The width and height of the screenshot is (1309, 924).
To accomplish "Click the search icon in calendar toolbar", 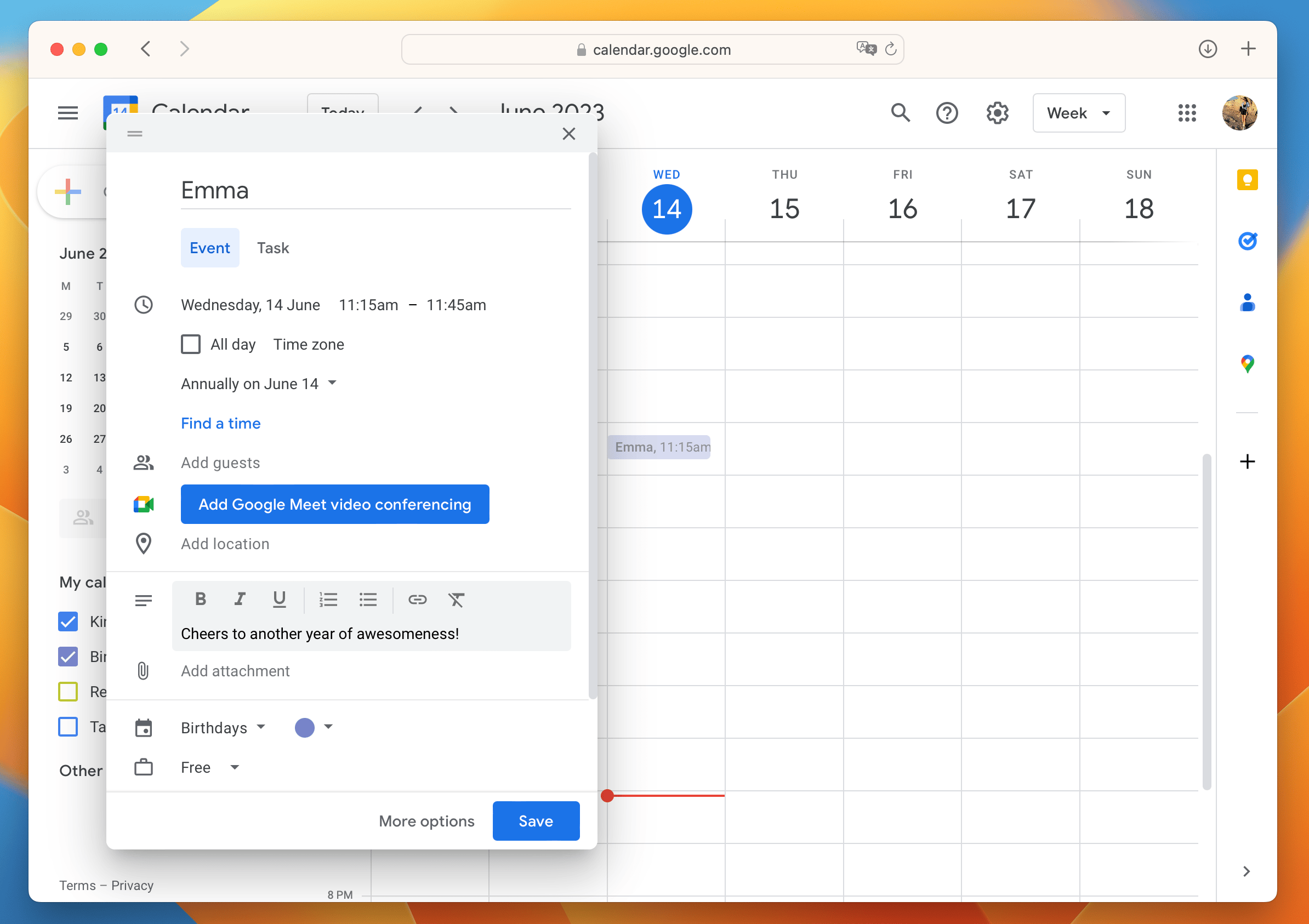I will point(900,112).
